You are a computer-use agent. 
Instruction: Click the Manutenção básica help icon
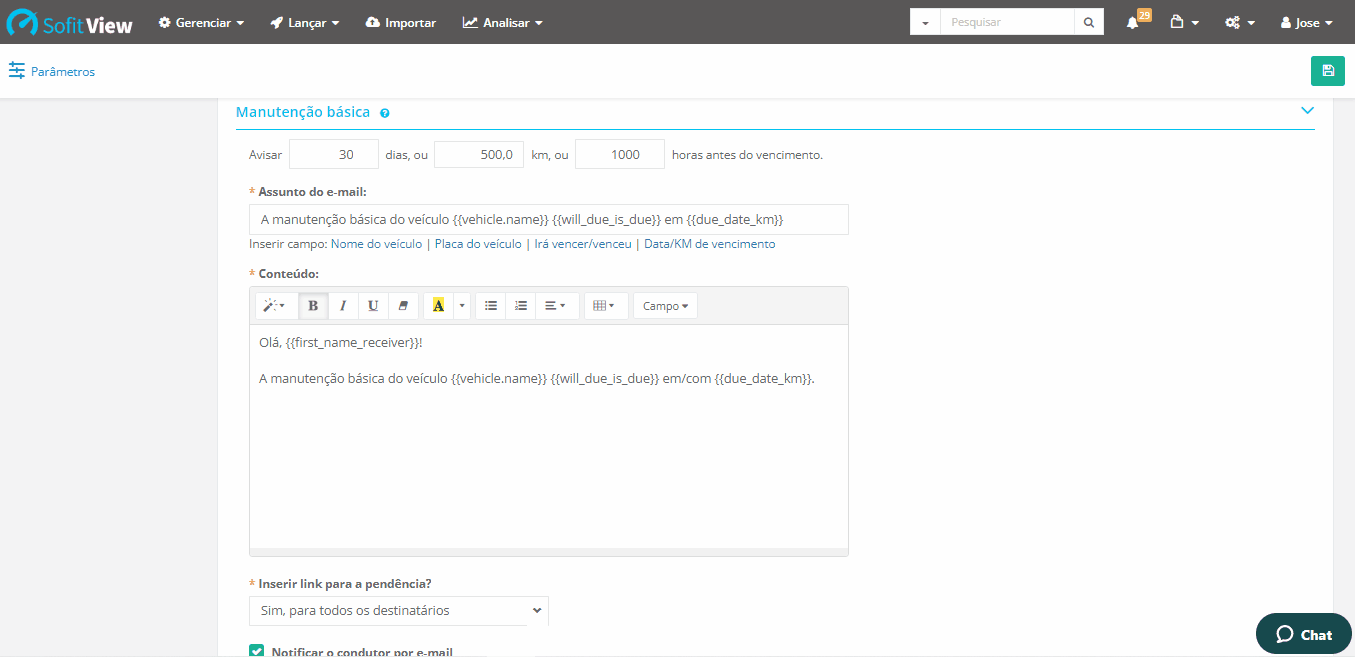coord(385,113)
